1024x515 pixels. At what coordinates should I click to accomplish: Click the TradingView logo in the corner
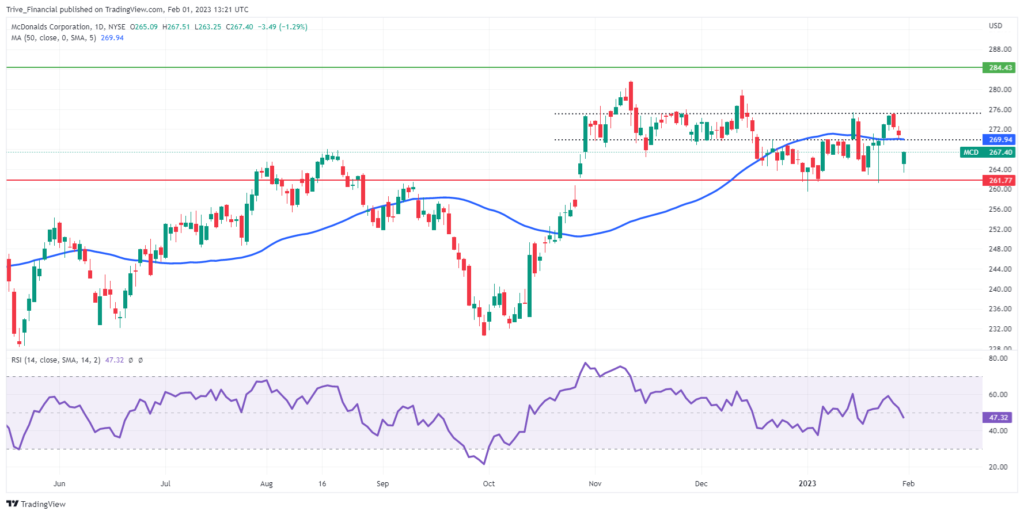pos(36,504)
